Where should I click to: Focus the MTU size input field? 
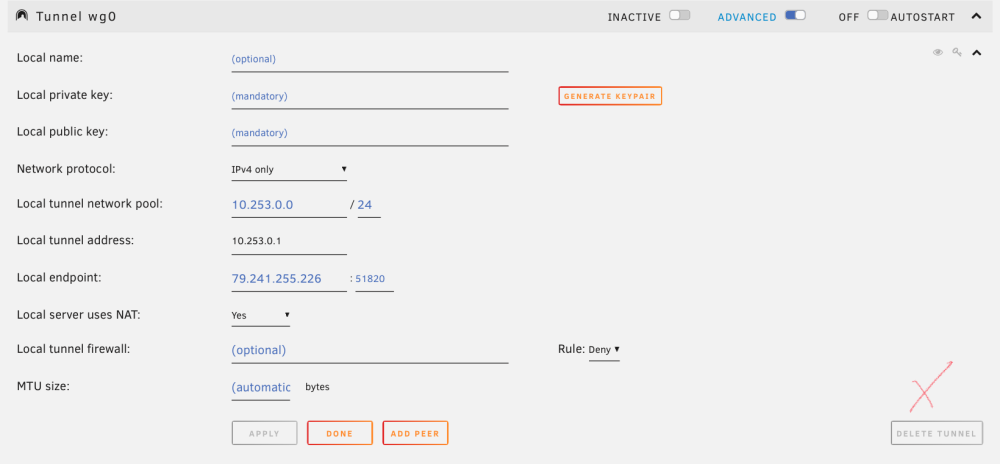click(261, 388)
